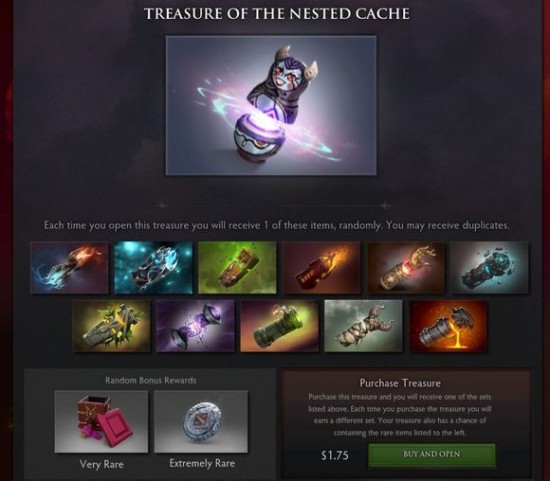Select the molten lava pouring treasure item
The height and width of the screenshot is (481, 550).
click(x=449, y=326)
